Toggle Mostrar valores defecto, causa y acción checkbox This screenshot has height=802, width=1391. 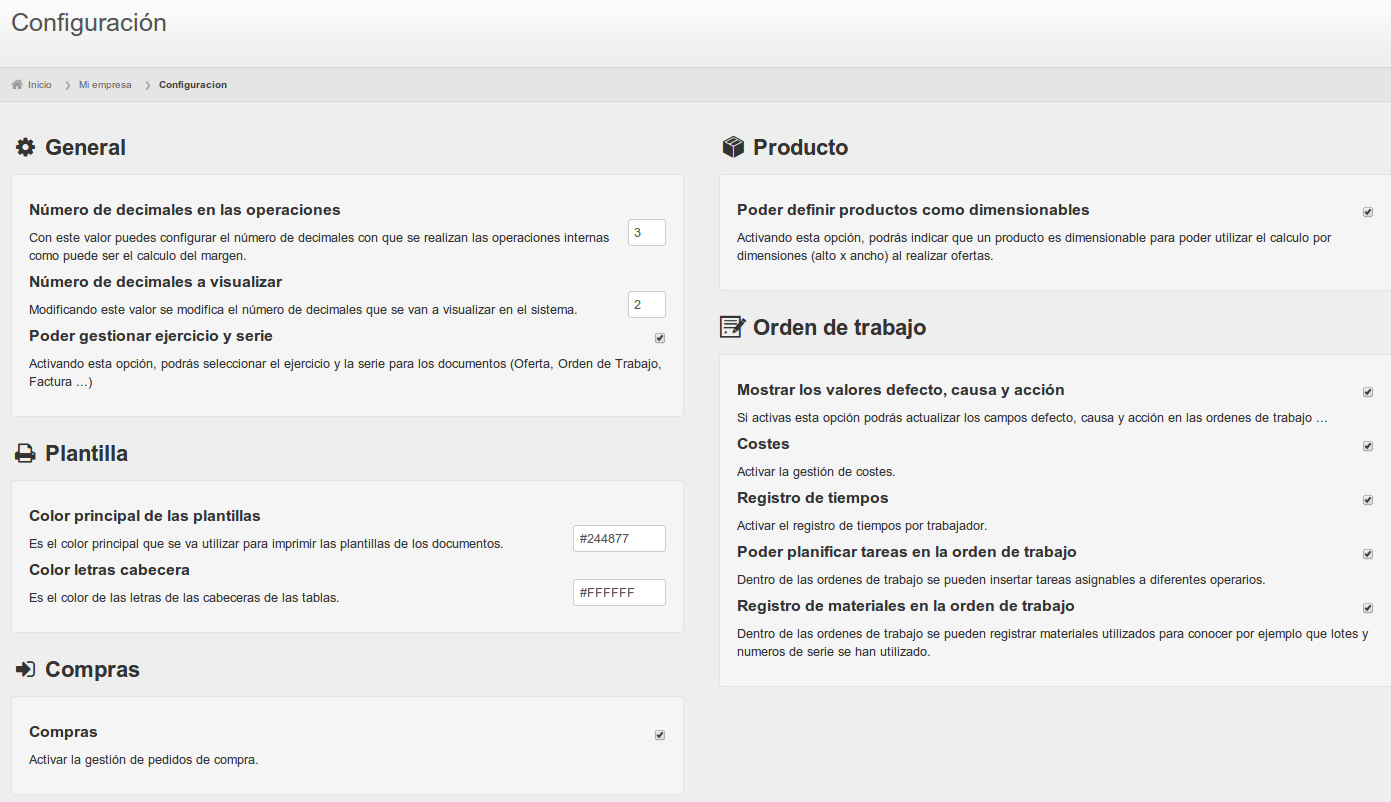pyautogui.click(x=1368, y=392)
